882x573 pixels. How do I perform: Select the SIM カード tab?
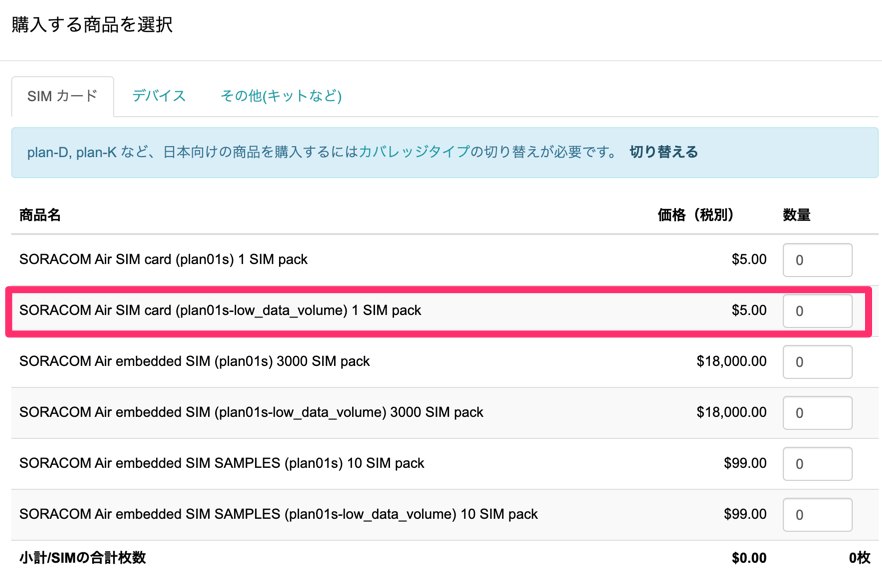pyautogui.click(x=62, y=96)
